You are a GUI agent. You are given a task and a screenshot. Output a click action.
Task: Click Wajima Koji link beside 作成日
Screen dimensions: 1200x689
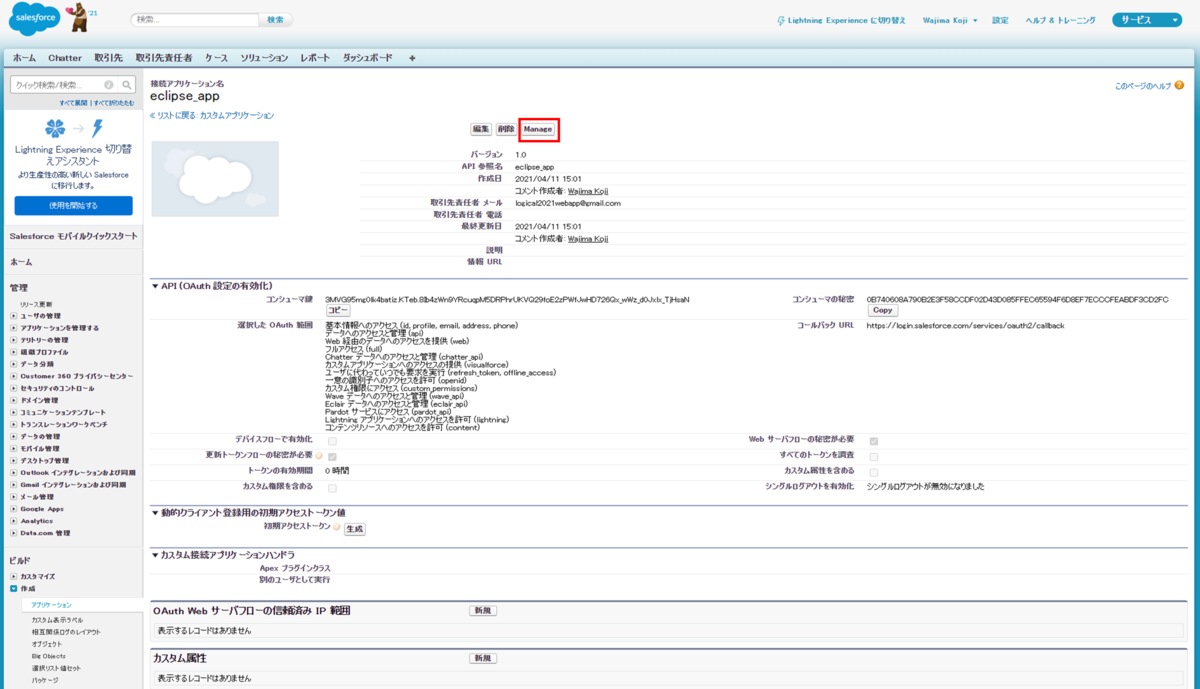pos(588,190)
